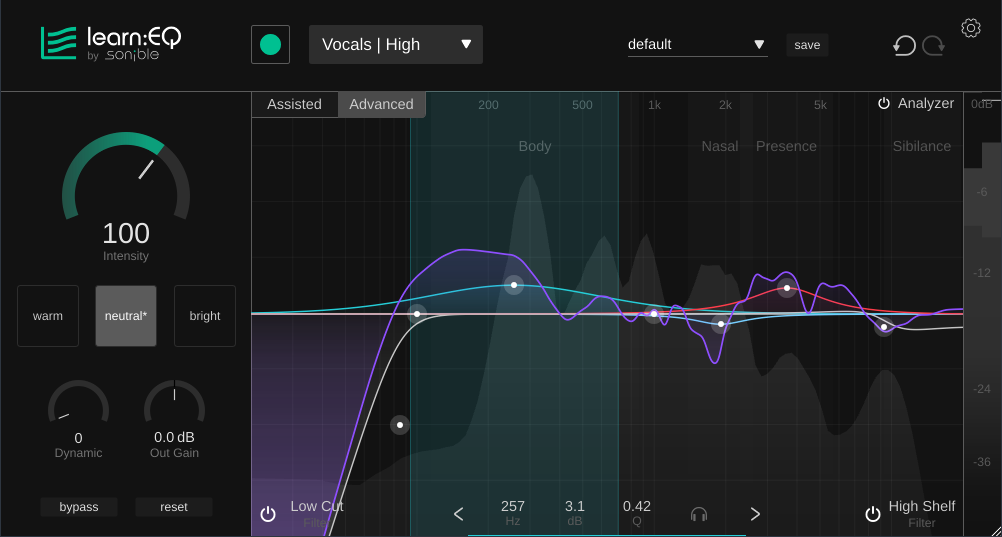The image size is (1002, 537).
Task: Switch to the Assisted tab
Action: (294, 104)
